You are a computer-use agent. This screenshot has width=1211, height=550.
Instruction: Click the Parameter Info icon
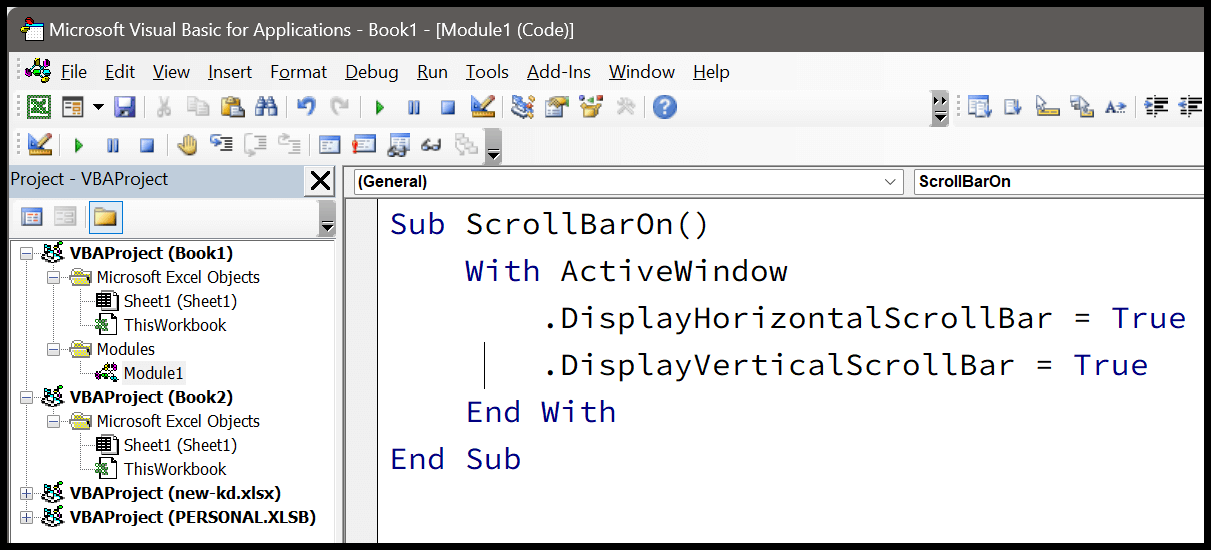pyautogui.click(x=1081, y=107)
